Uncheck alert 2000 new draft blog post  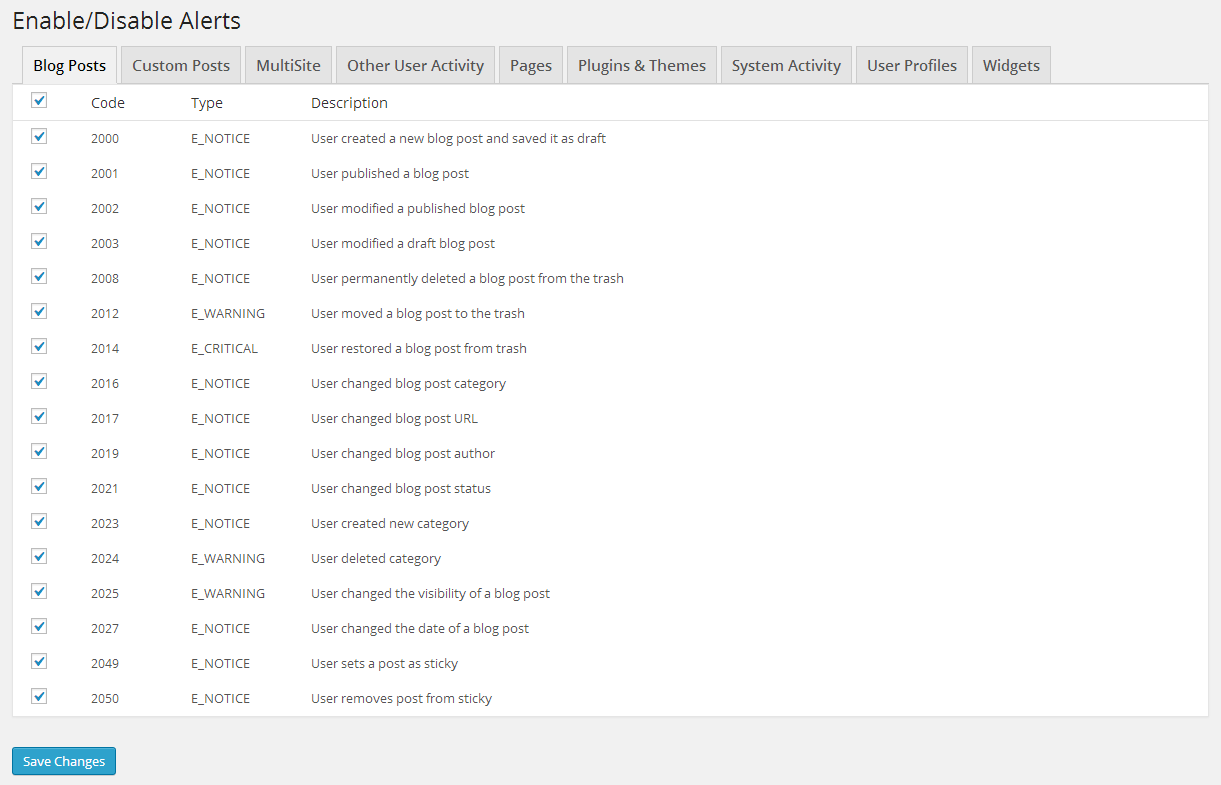tap(39, 136)
